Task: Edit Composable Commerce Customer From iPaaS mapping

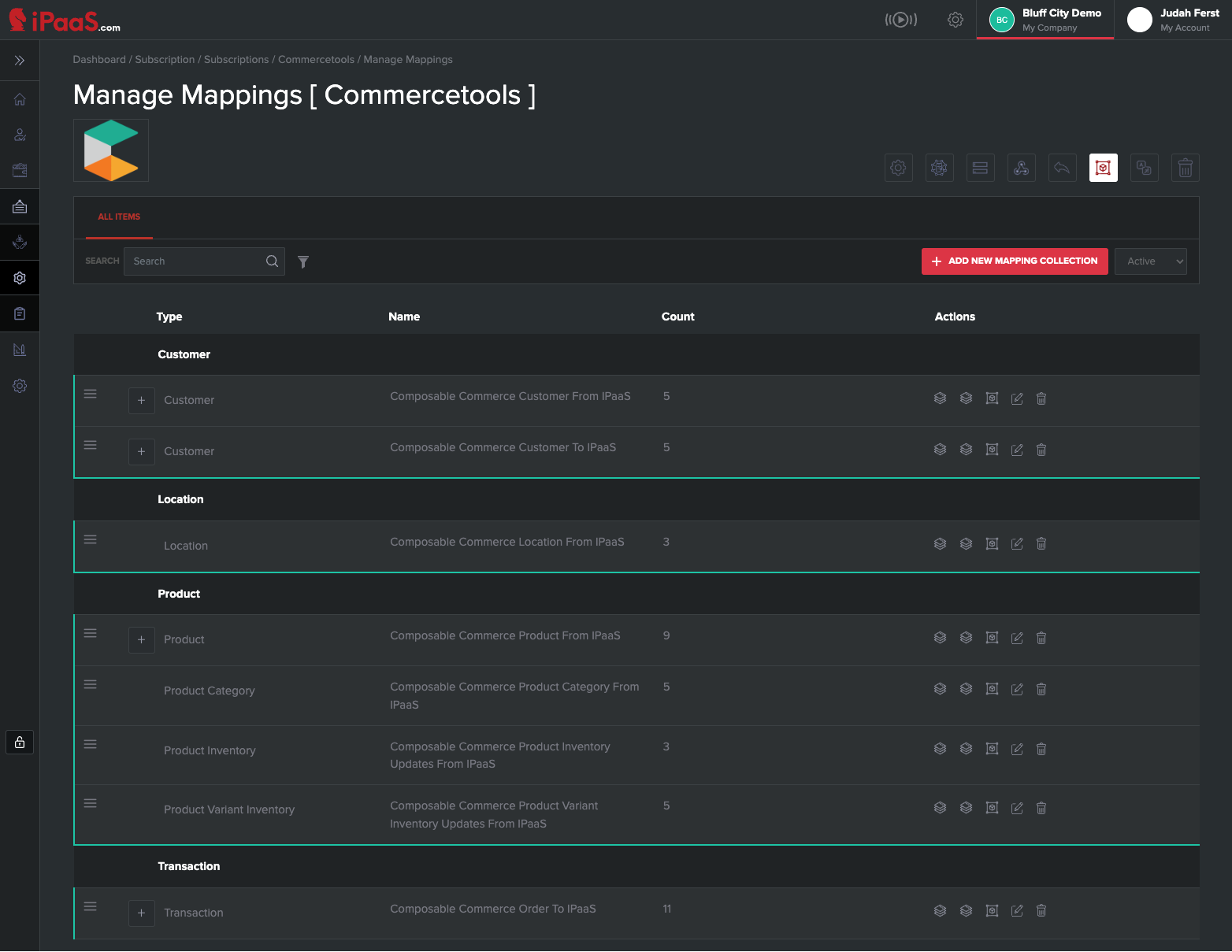Action: [1017, 398]
